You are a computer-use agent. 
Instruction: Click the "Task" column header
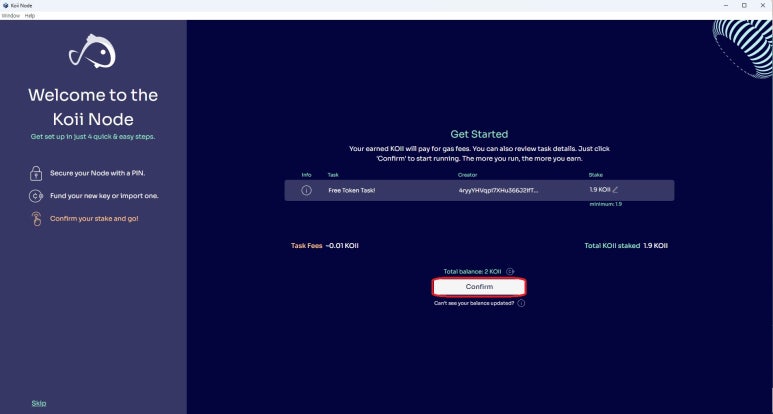333,175
